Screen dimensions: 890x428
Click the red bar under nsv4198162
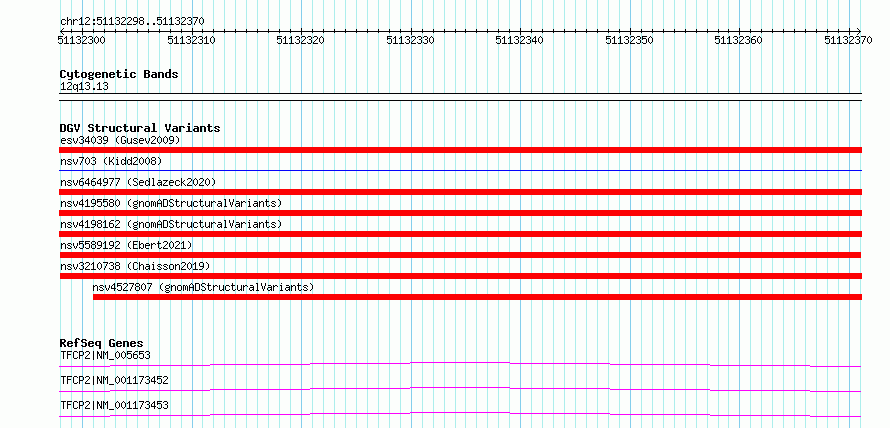pos(460,234)
